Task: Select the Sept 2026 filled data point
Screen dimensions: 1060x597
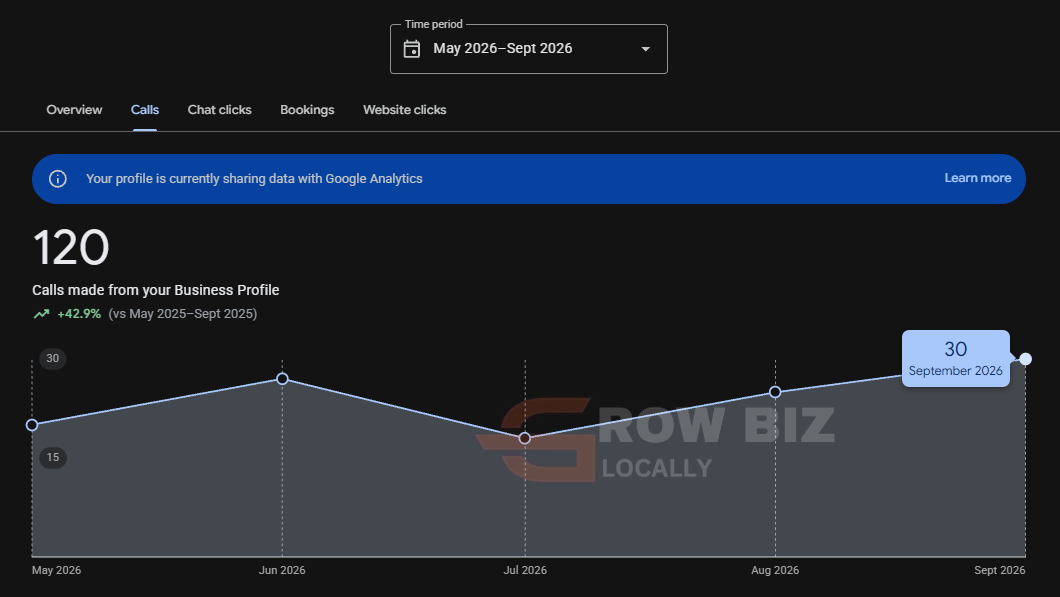Action: [1026, 359]
